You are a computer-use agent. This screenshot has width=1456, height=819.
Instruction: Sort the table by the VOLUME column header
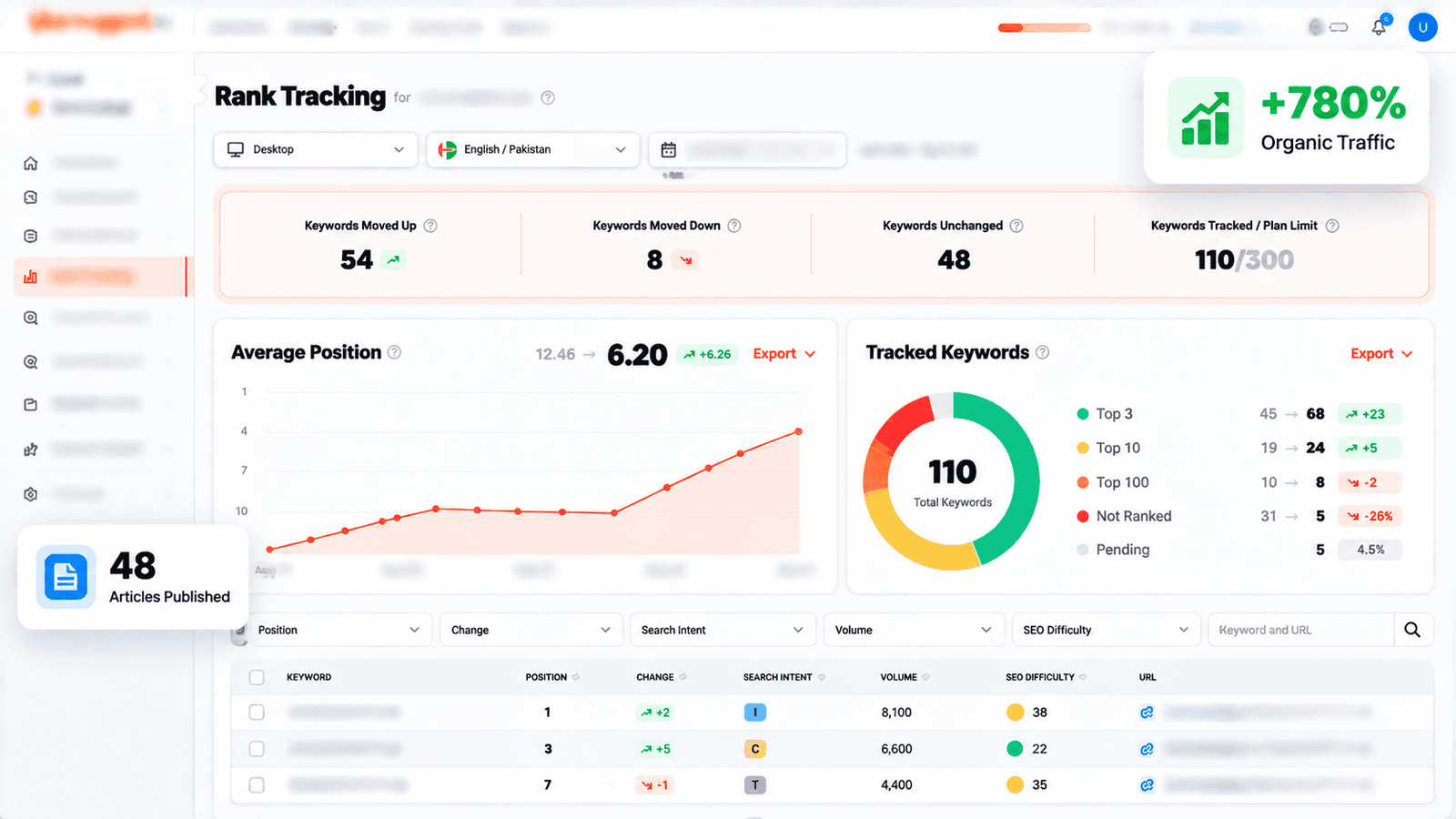point(905,677)
